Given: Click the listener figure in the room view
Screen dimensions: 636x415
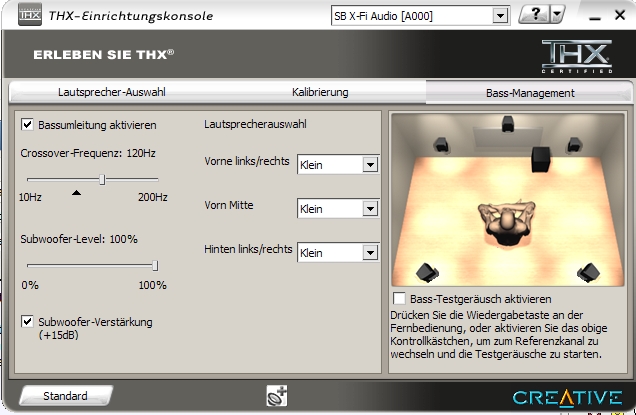Looking at the screenshot, I should click(506, 223).
